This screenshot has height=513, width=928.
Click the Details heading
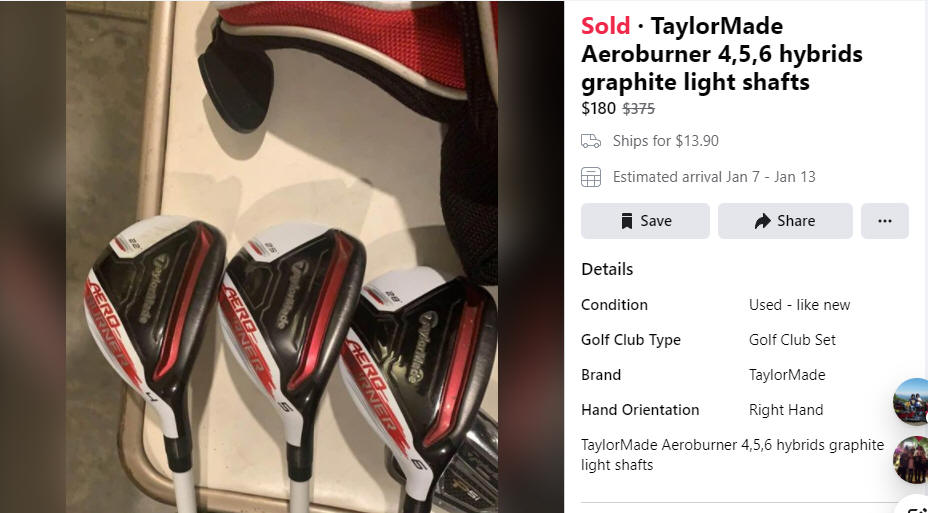click(607, 269)
